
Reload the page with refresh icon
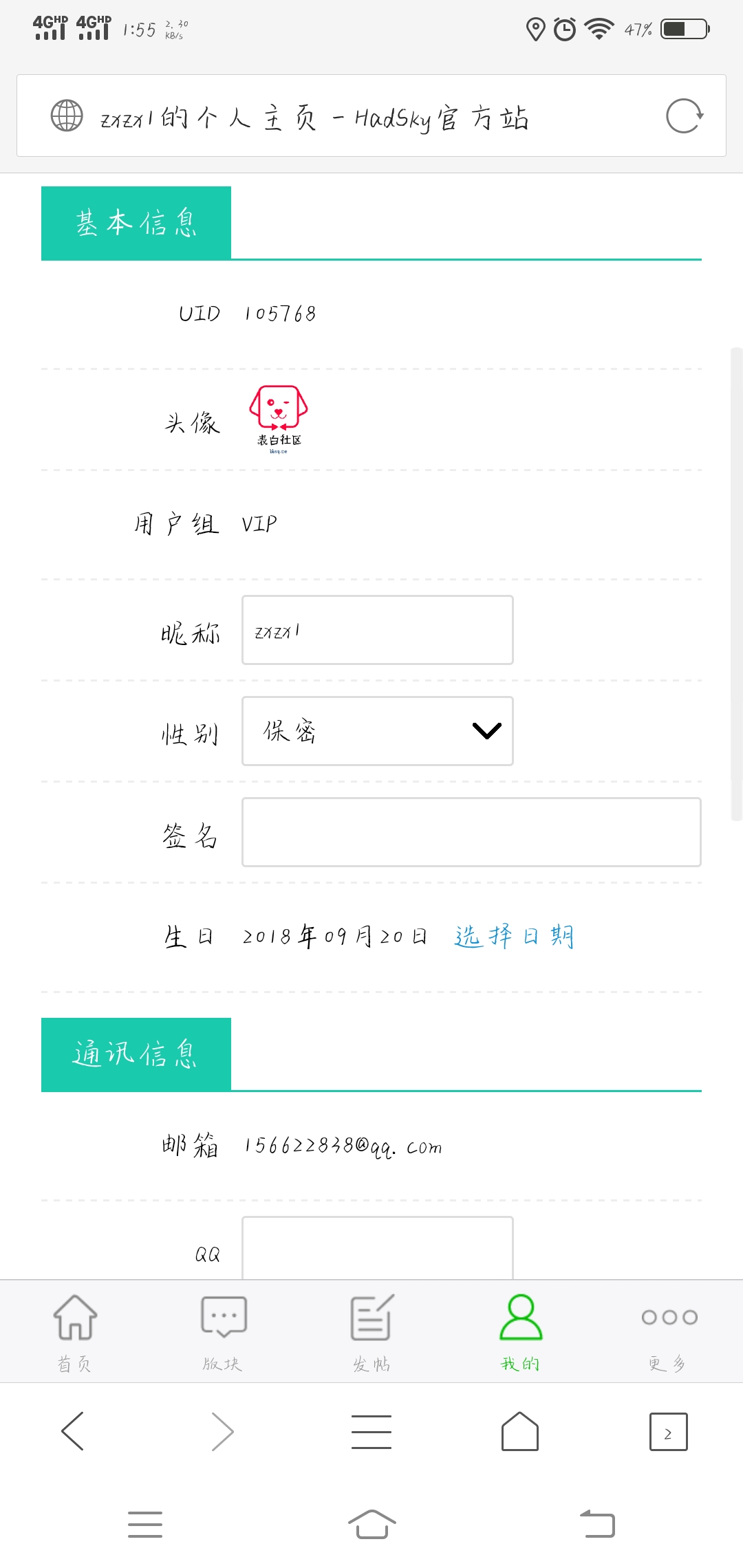[685, 116]
